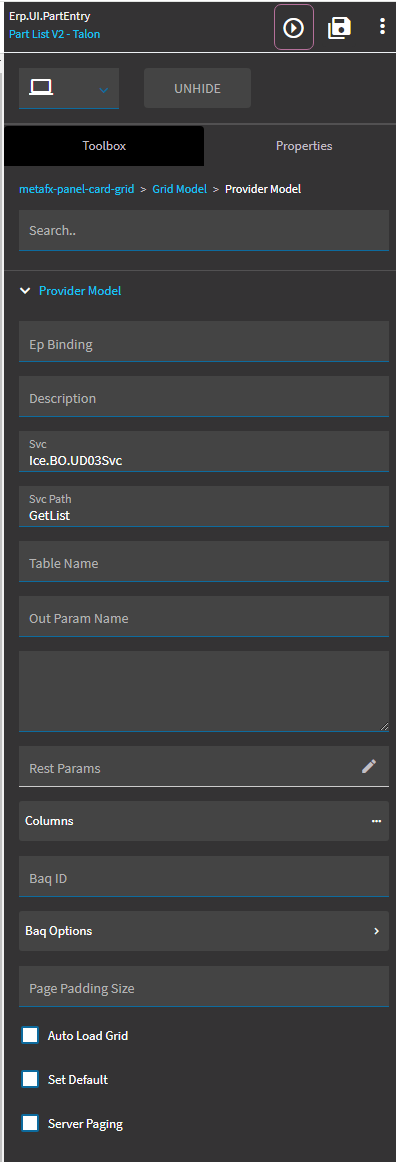Viewport: 396px width, 1162px height.
Task: Save the layout with disk icon
Action: (339, 27)
